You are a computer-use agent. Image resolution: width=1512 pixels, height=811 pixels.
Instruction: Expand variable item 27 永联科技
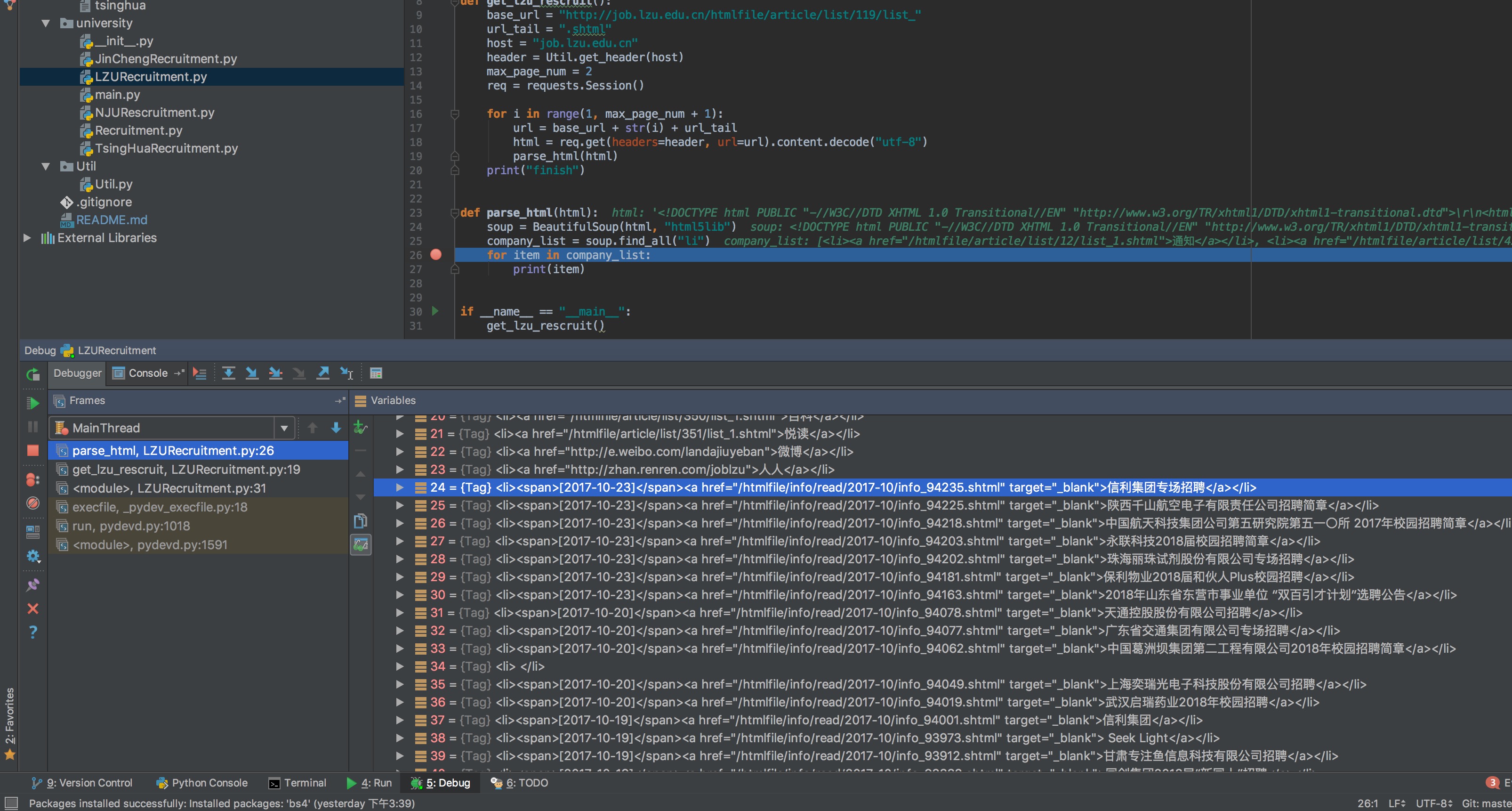pyautogui.click(x=400, y=542)
